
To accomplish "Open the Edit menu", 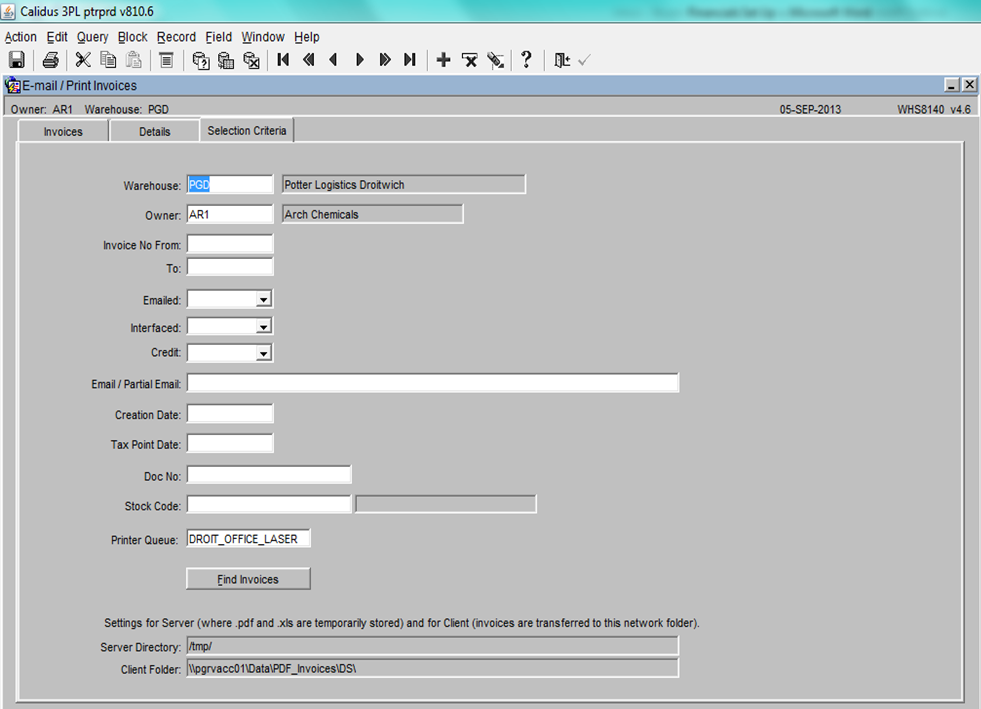I will [57, 37].
